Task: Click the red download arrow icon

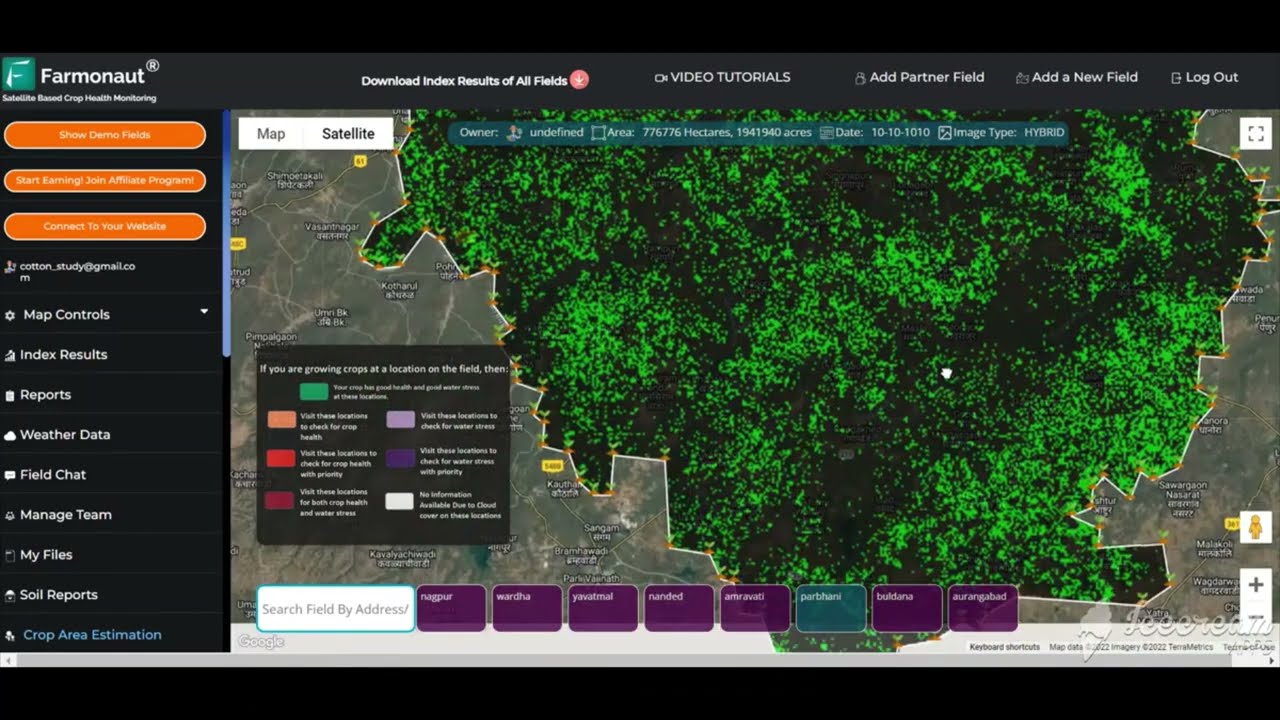Action: tap(579, 80)
